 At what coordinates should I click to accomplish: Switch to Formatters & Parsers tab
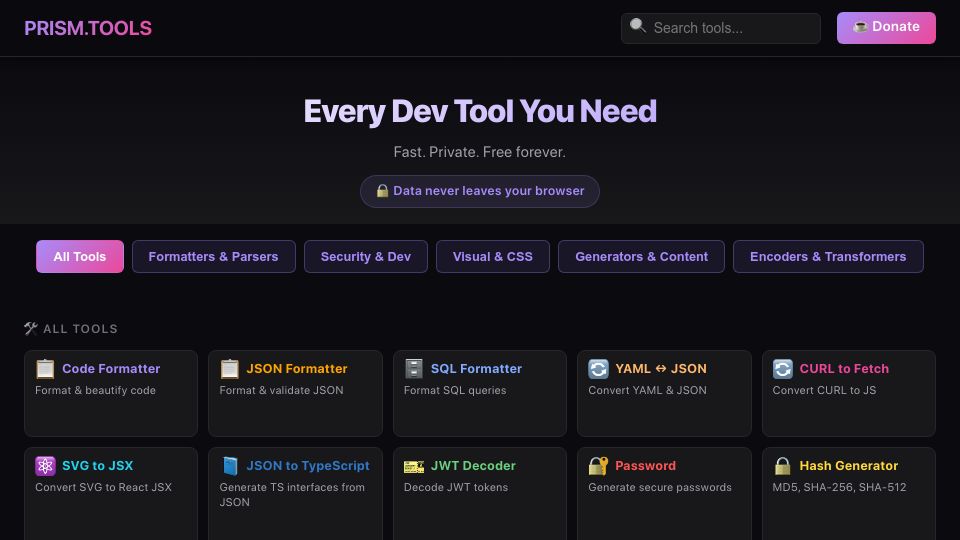pos(214,257)
